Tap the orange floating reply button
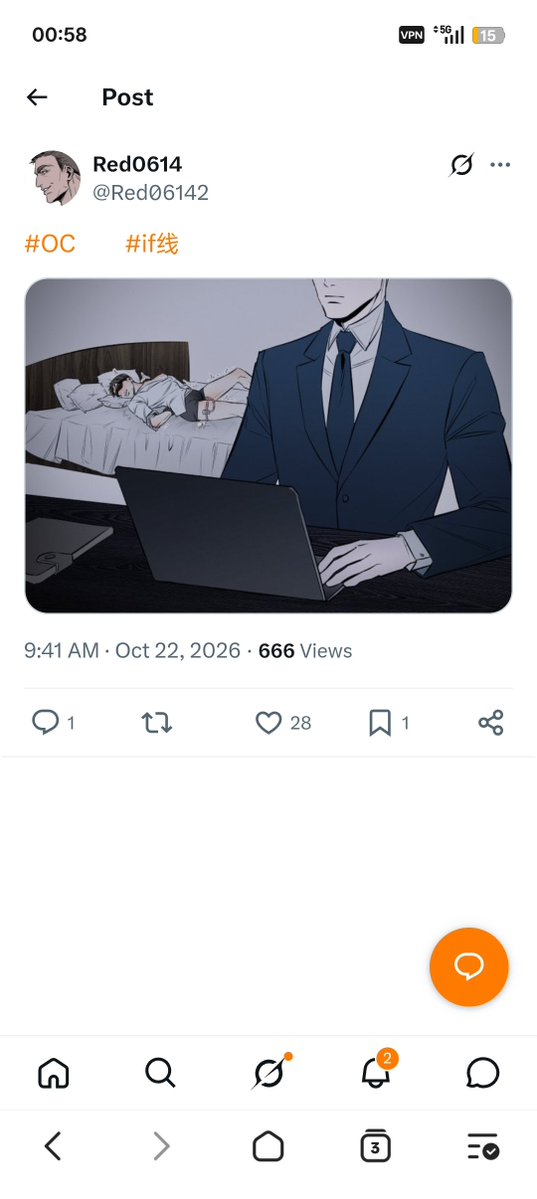 tap(469, 967)
